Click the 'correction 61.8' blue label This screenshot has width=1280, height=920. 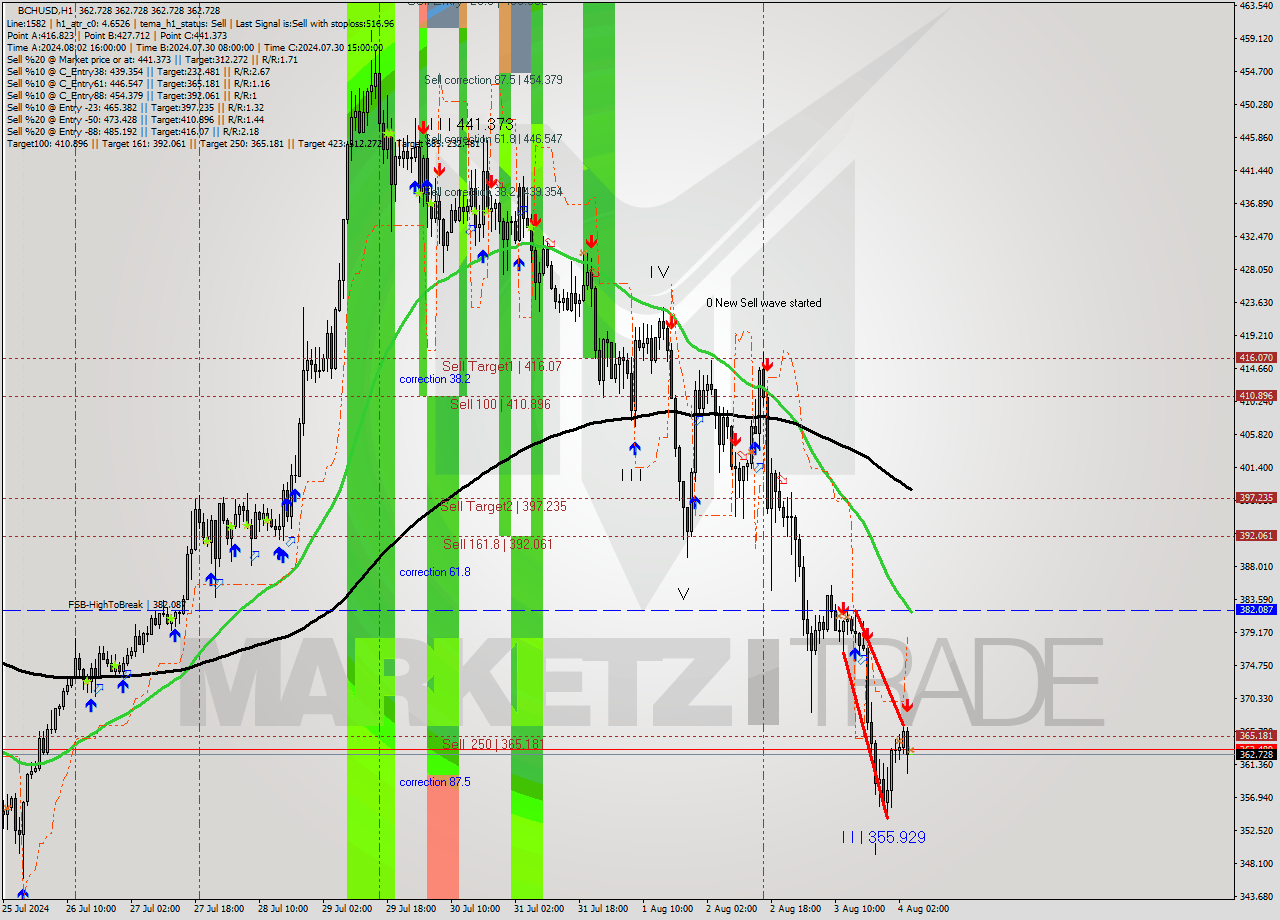pos(435,572)
